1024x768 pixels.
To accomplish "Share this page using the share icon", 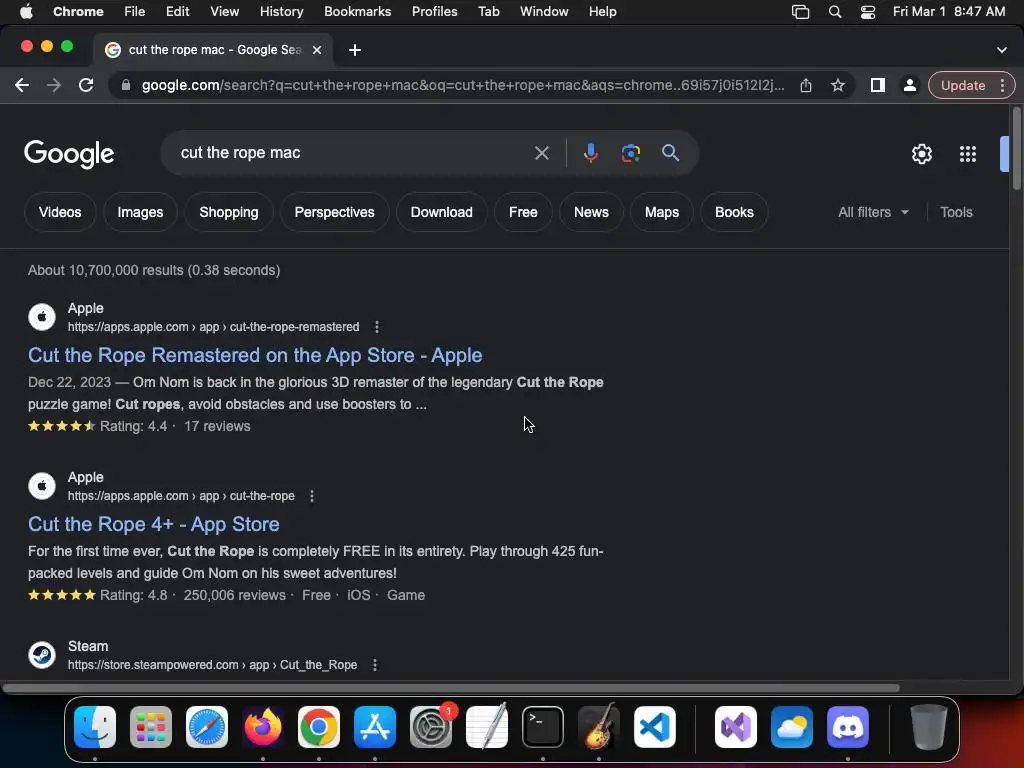I will (x=806, y=86).
